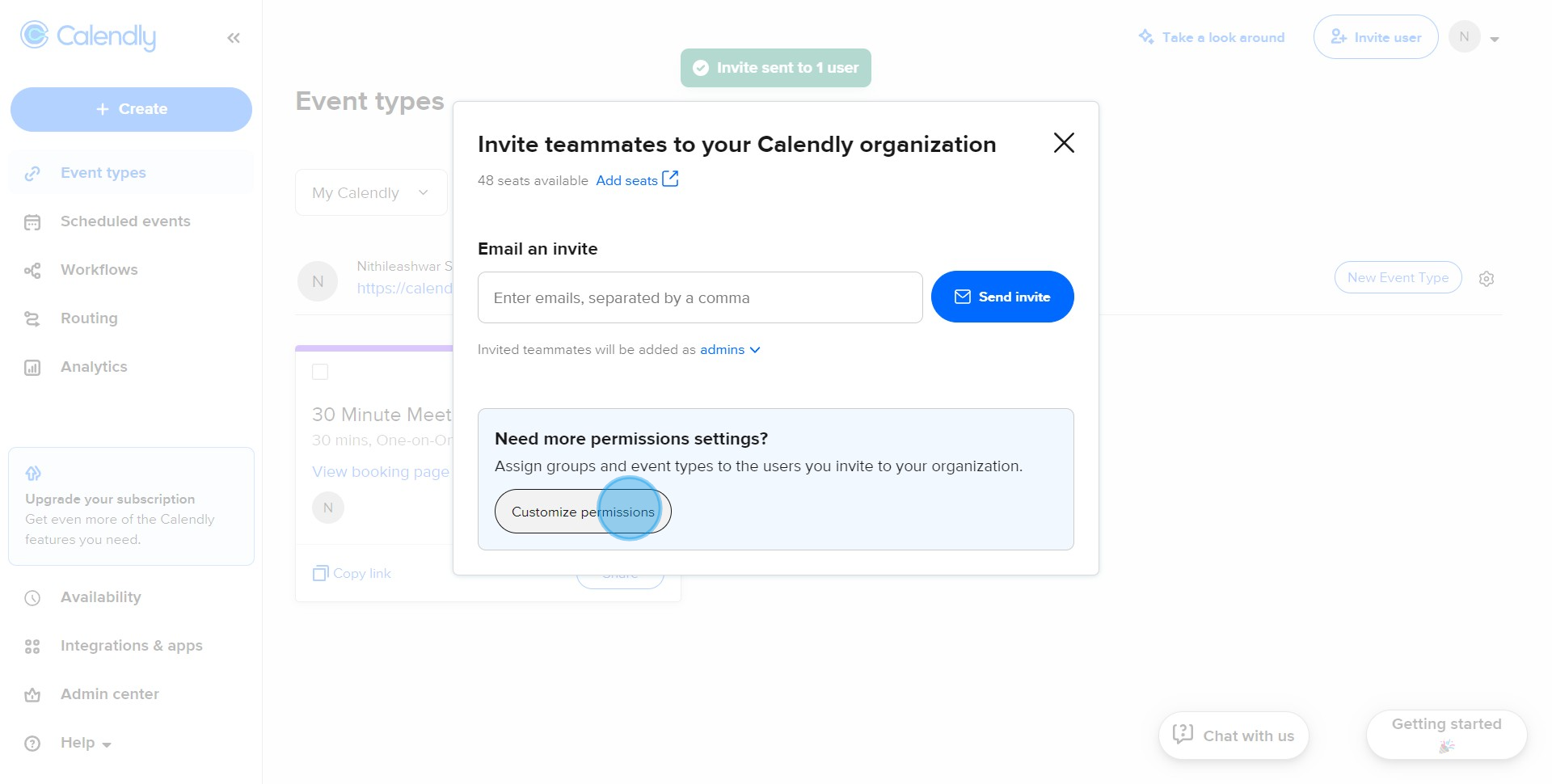Click 30 Minute Meeting title
Image resolution: width=1552 pixels, height=784 pixels.
point(382,415)
